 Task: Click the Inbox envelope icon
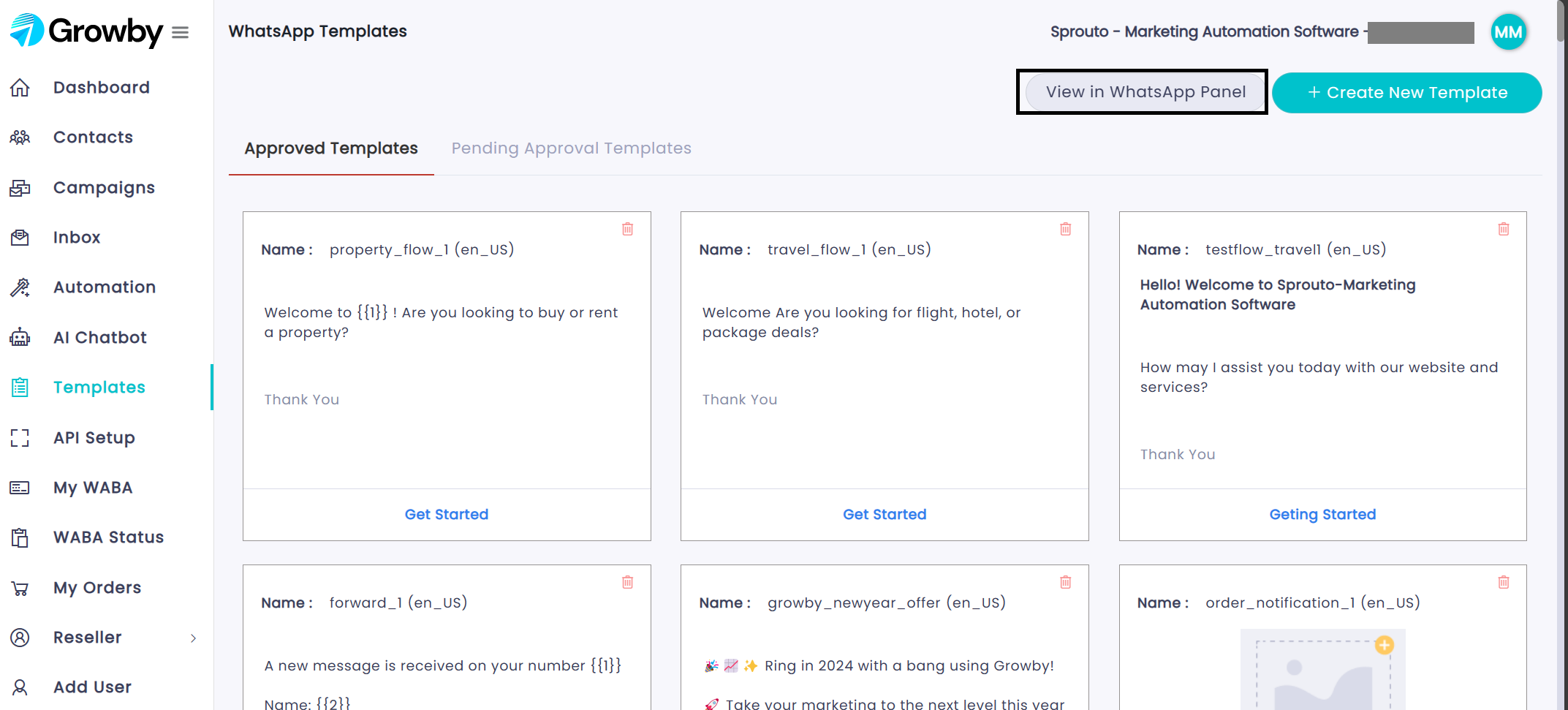click(x=20, y=238)
